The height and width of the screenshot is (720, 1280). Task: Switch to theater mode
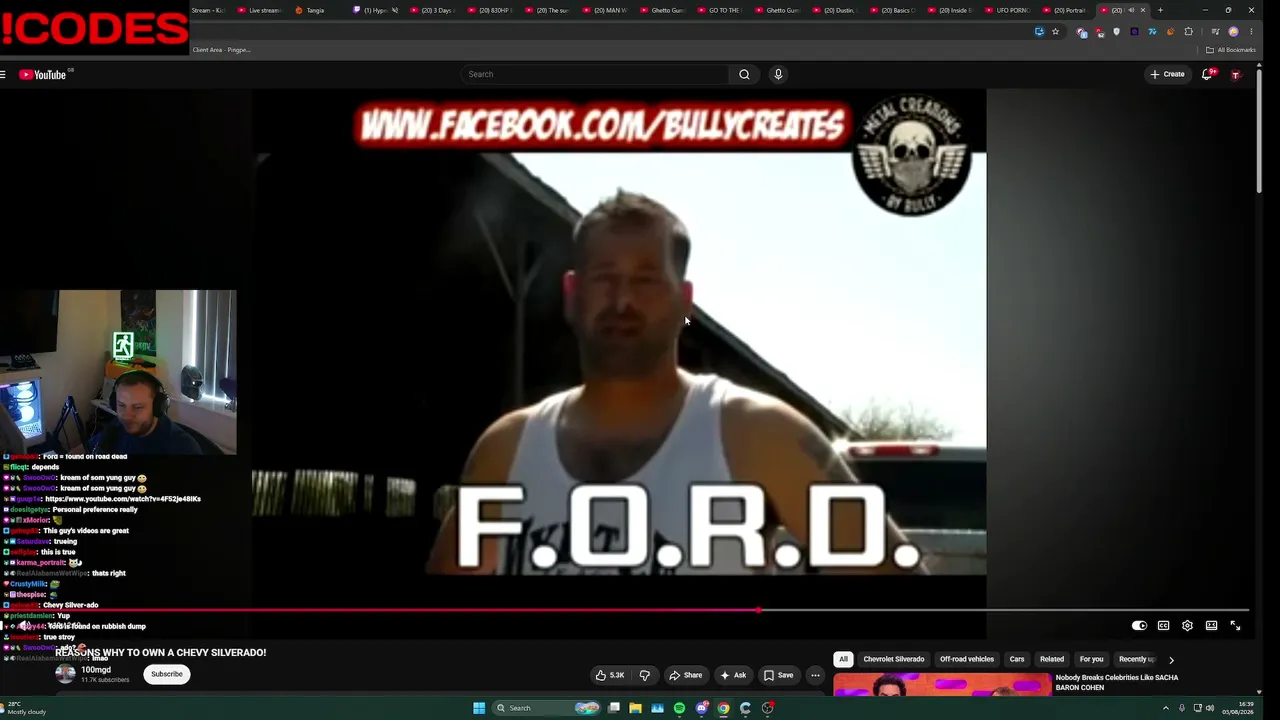[x=1211, y=626]
